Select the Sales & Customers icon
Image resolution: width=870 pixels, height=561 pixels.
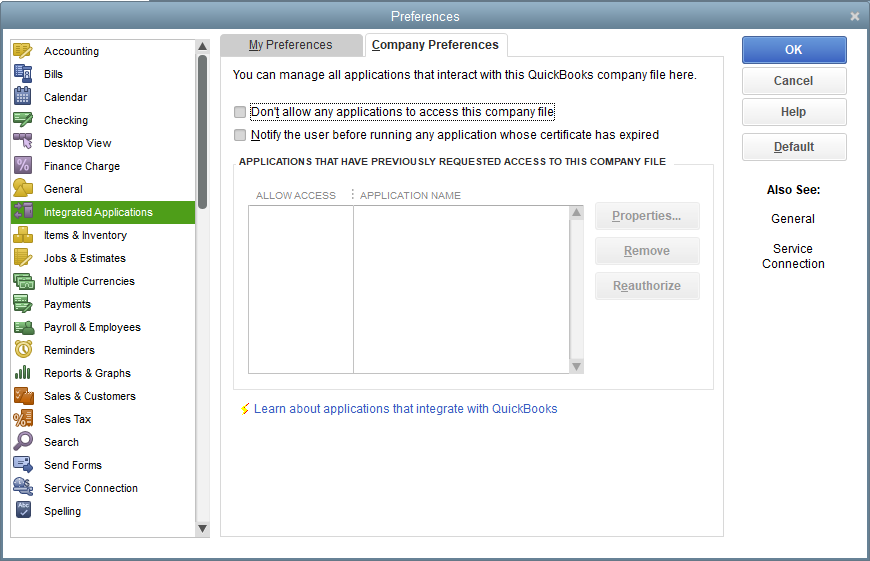point(23,396)
